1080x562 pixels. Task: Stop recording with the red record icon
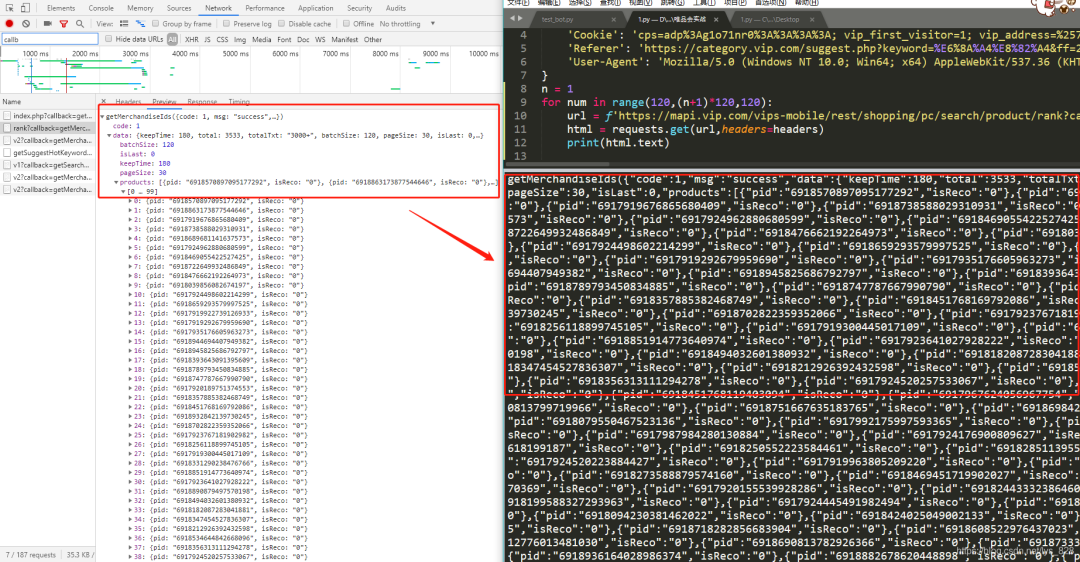click(x=10, y=23)
